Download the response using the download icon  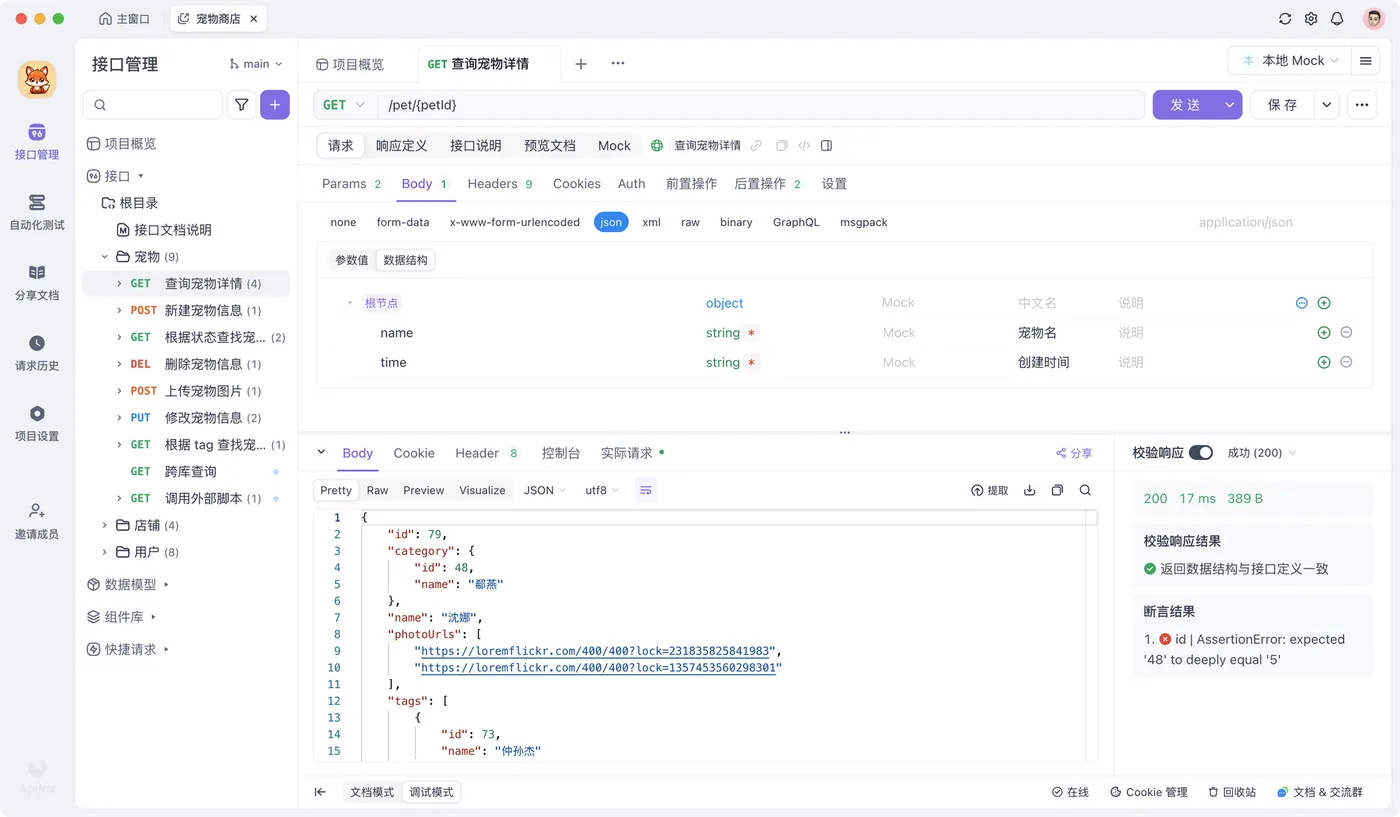tap(1030, 490)
